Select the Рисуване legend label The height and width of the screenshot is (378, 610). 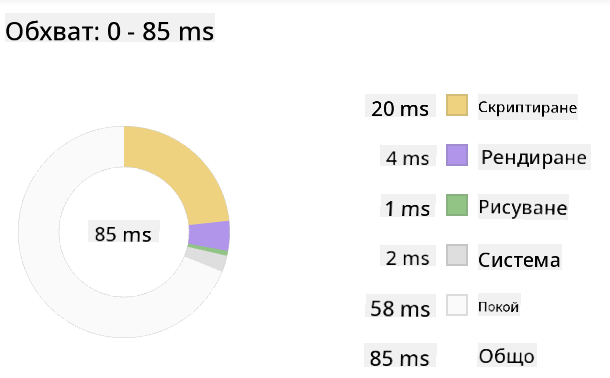[523, 207]
